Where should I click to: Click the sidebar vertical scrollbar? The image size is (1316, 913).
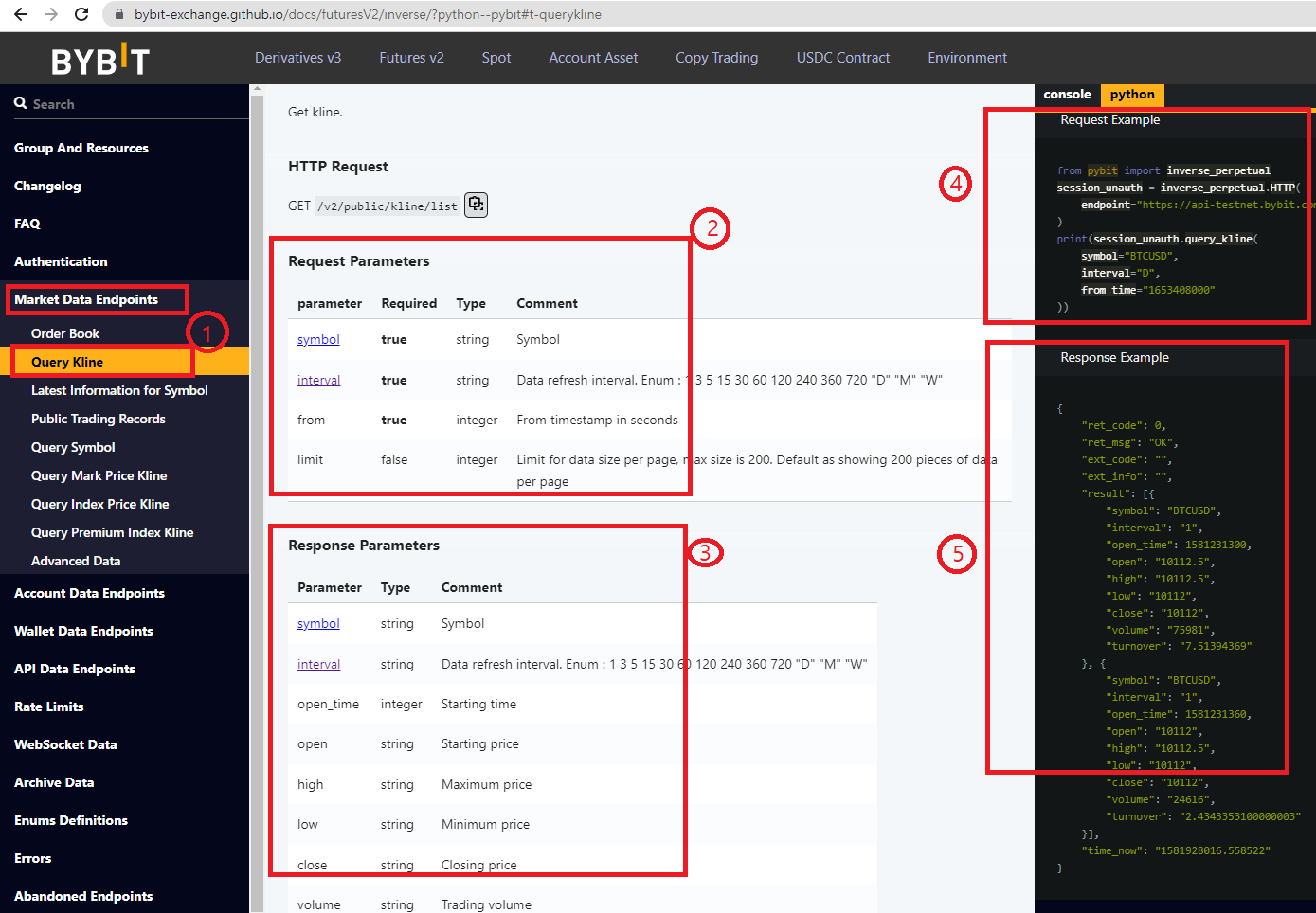255,502
